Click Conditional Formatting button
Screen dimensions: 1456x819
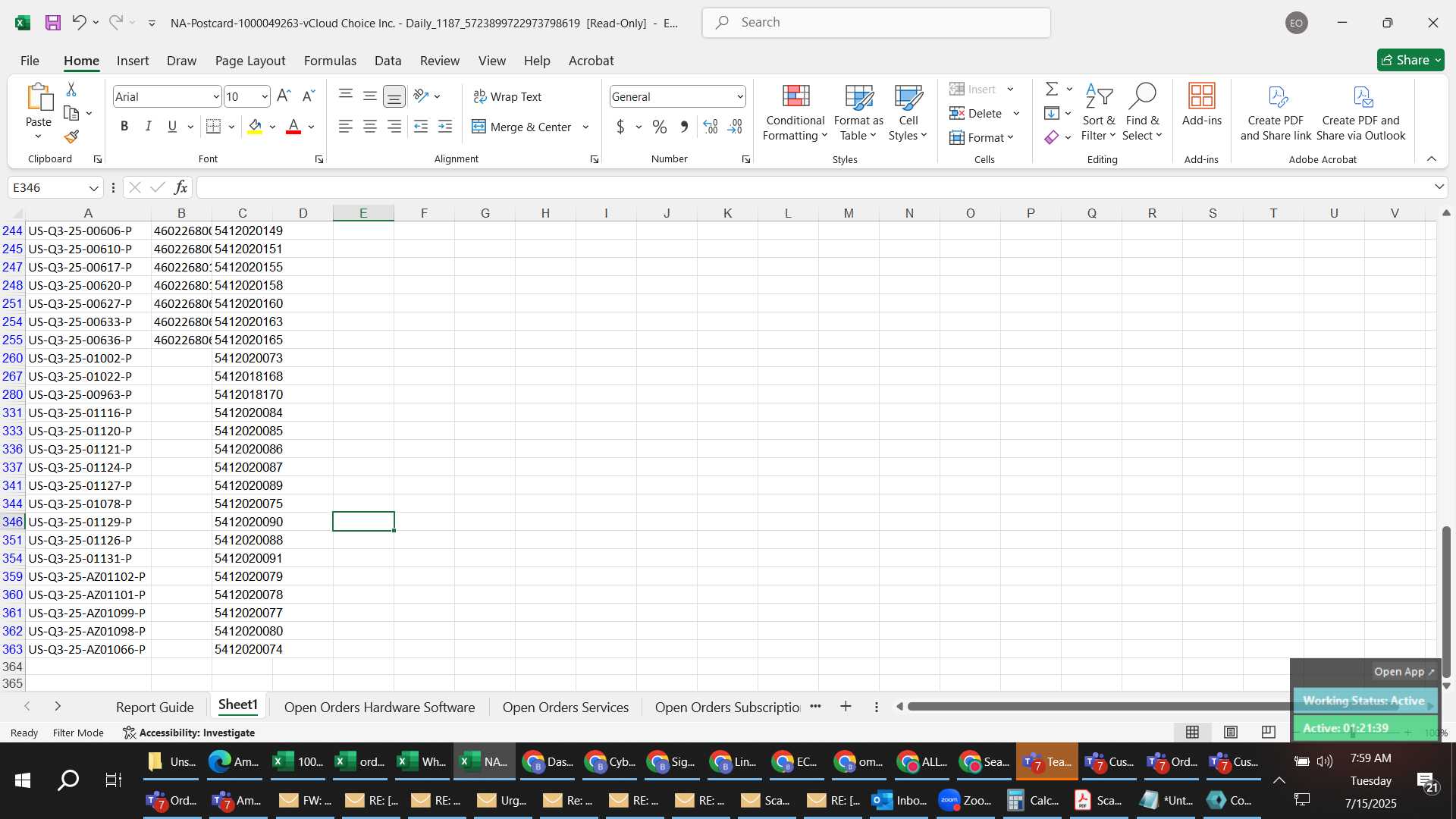(795, 111)
